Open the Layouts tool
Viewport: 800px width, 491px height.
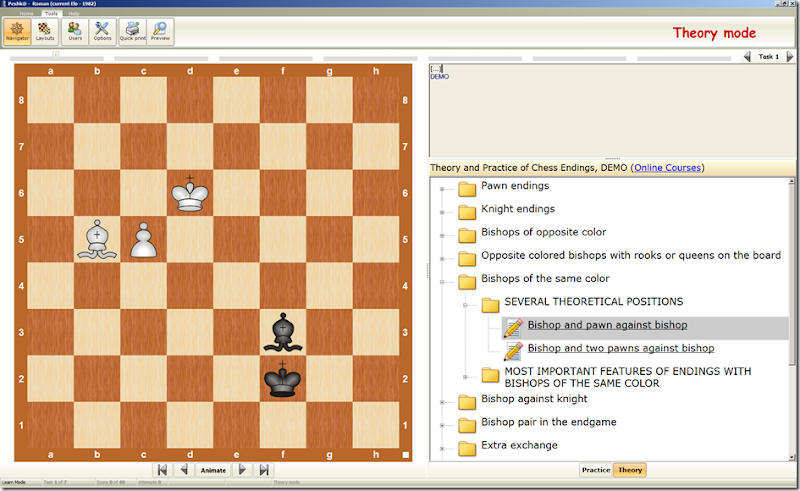click(x=44, y=32)
